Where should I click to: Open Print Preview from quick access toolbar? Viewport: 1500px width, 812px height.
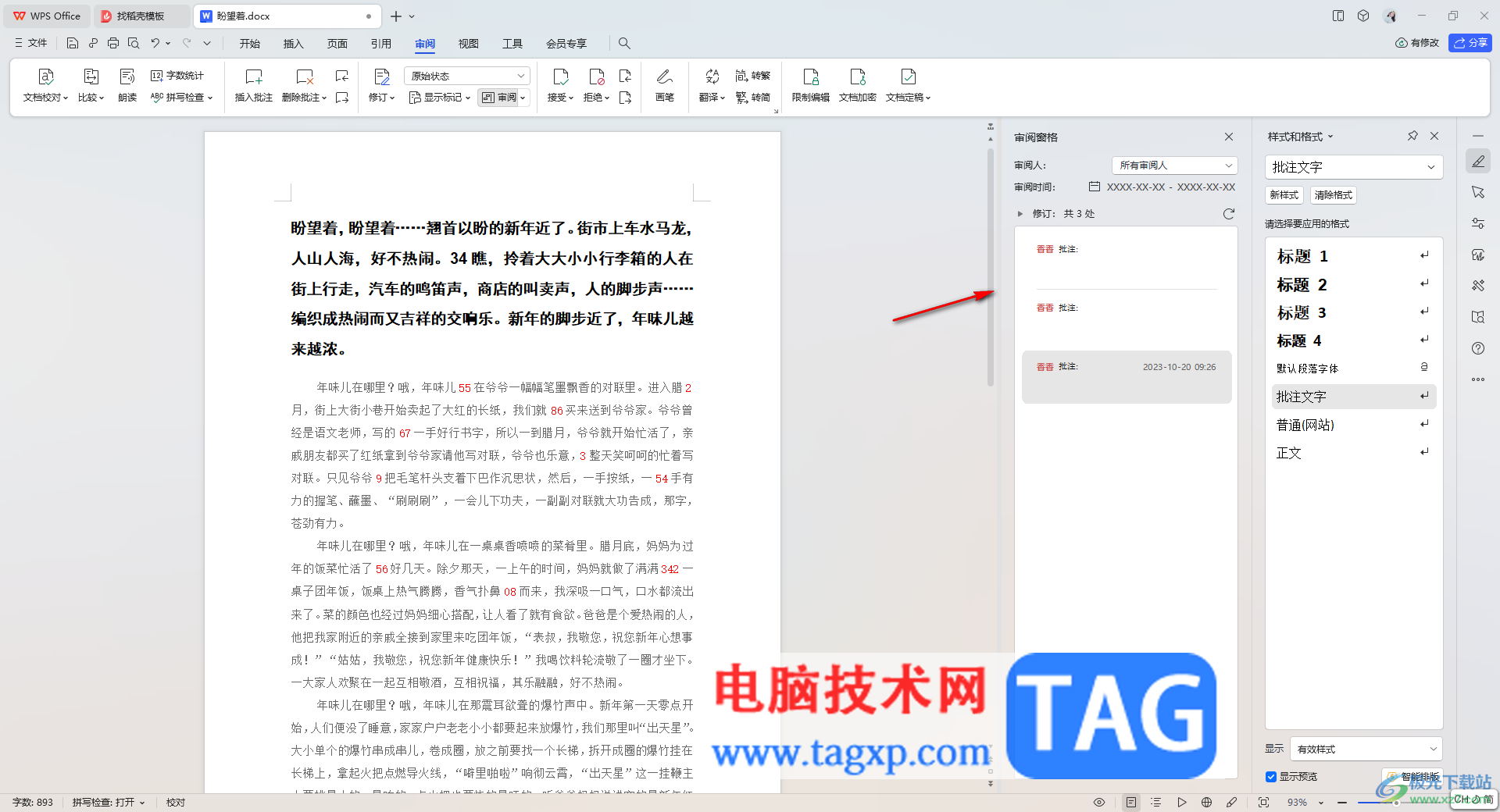(134, 43)
